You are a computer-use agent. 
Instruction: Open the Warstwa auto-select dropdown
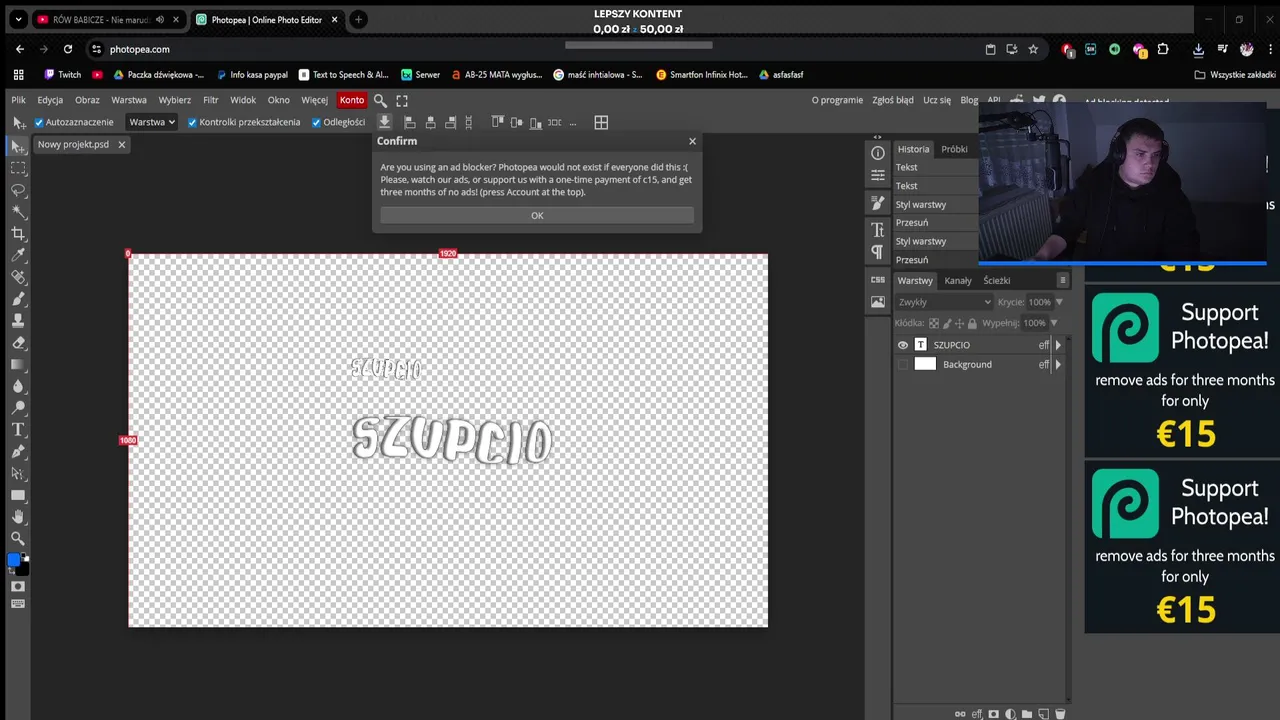pos(152,122)
